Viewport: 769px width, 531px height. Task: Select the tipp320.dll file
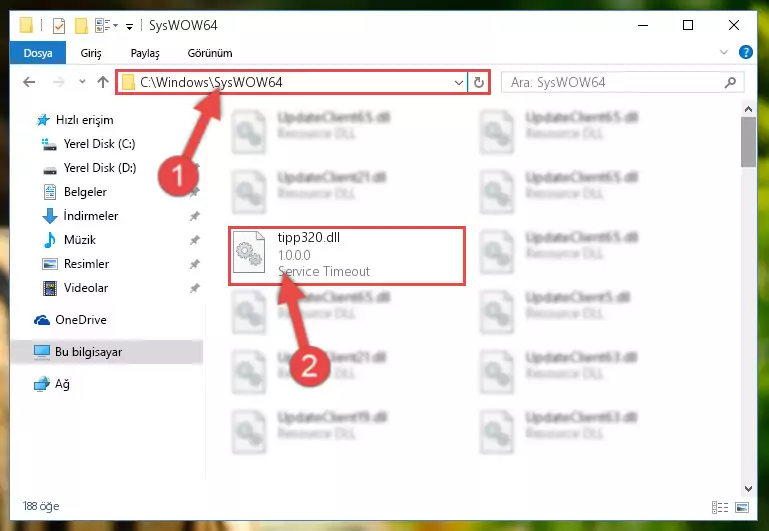[347, 255]
